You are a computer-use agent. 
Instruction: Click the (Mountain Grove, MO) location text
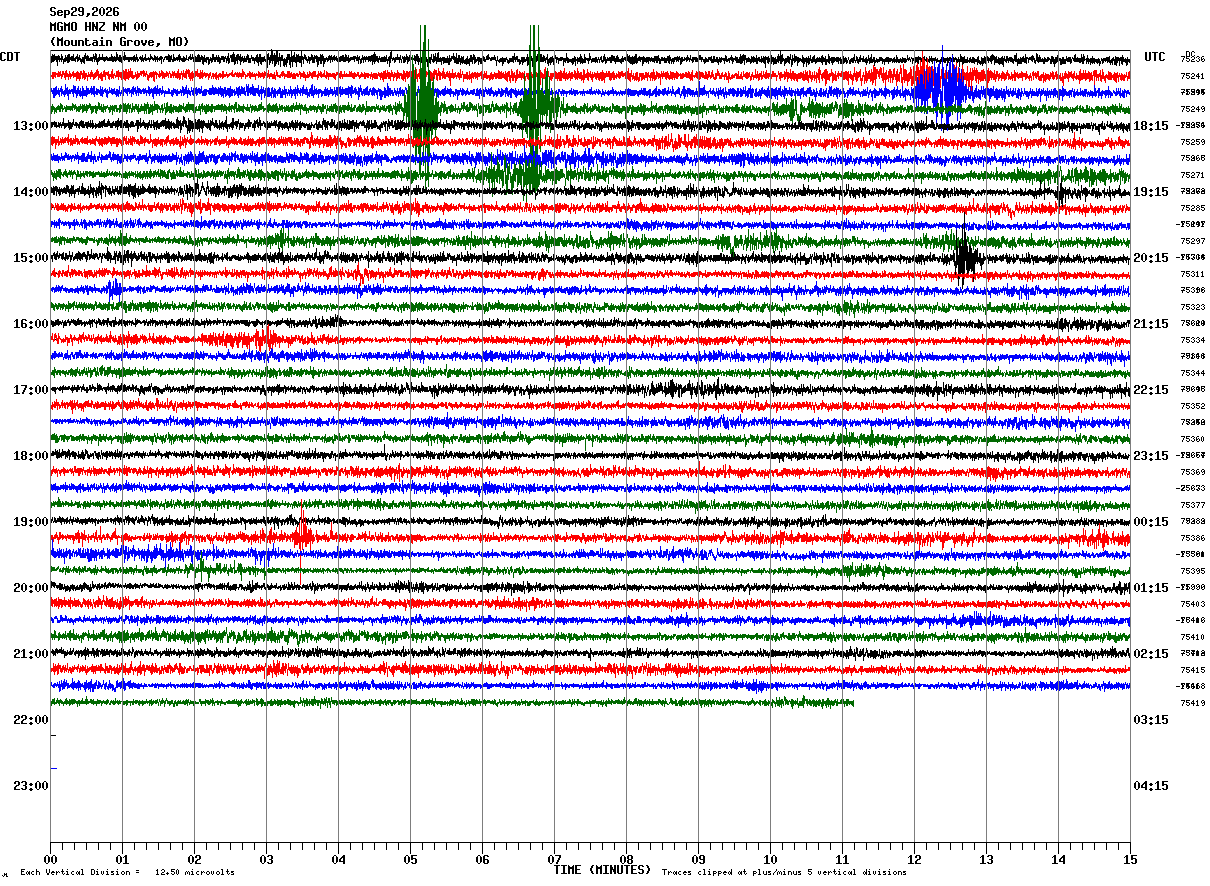pyautogui.click(x=119, y=42)
